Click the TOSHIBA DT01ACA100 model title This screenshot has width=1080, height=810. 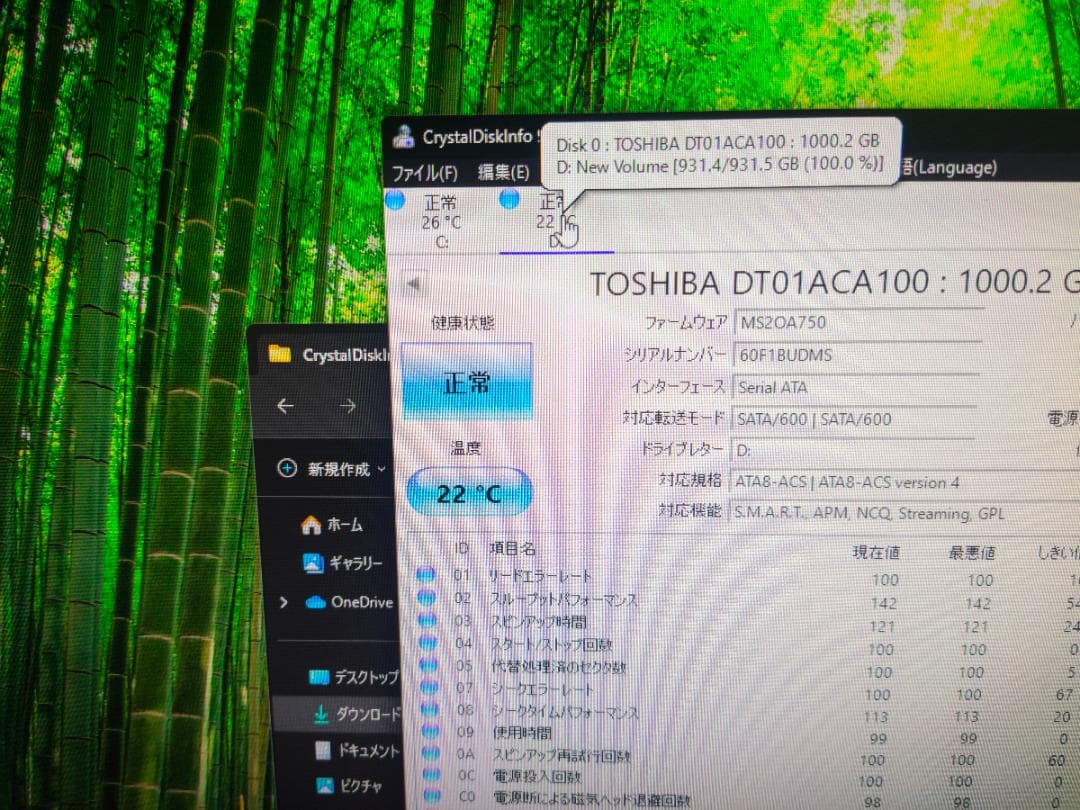(833, 282)
